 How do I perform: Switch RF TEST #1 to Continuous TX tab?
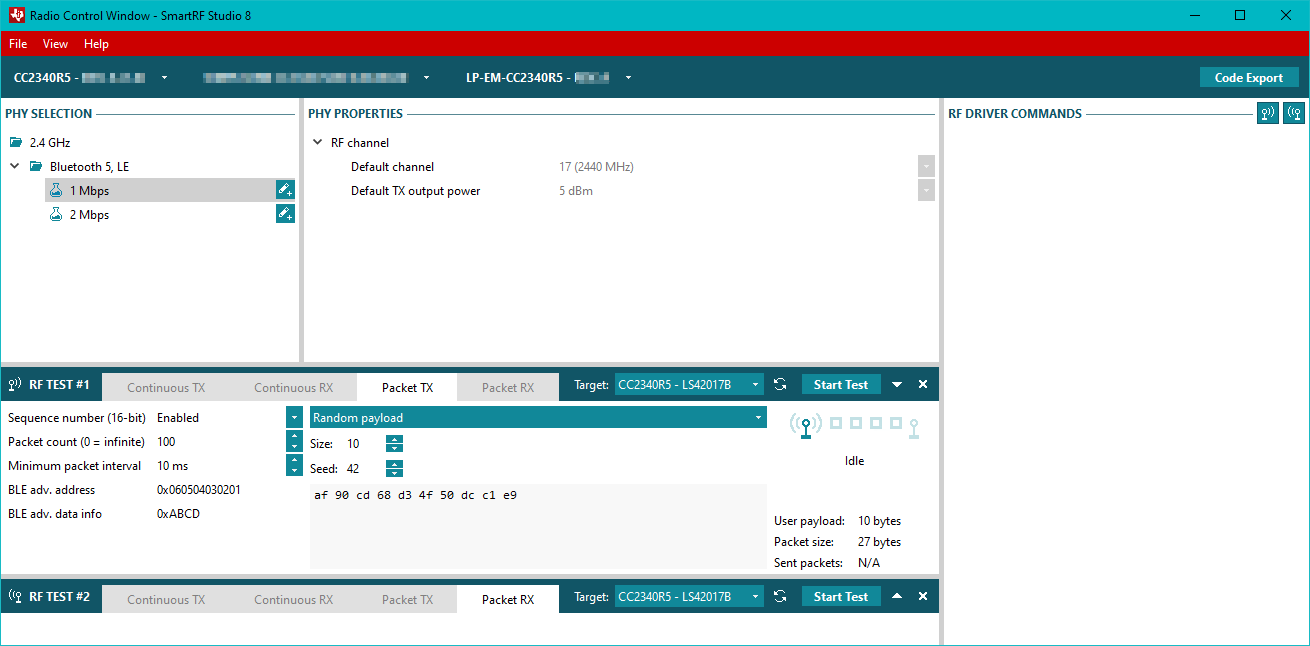tap(166, 388)
